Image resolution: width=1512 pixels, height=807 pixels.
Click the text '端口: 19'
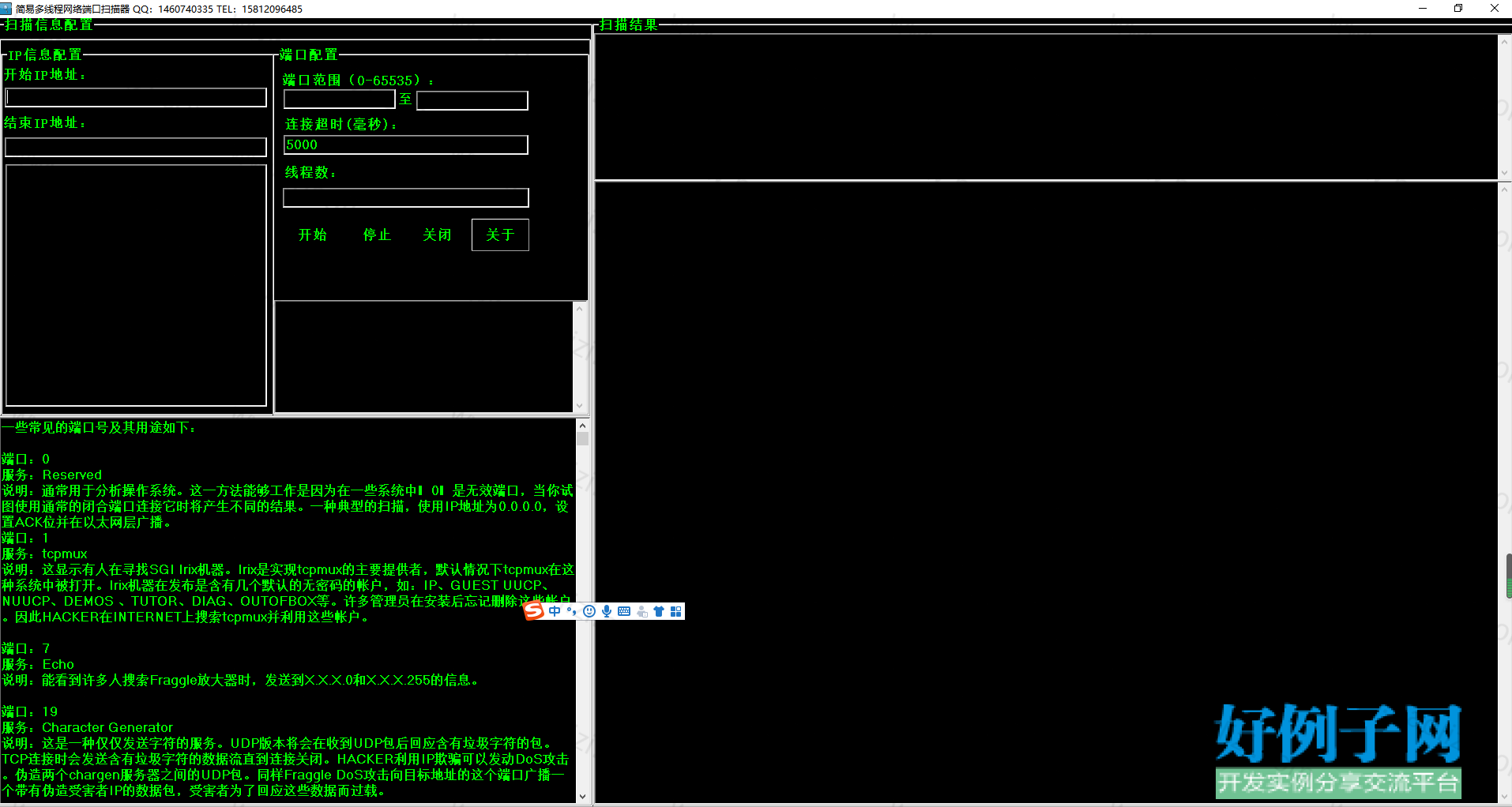click(x=30, y=711)
